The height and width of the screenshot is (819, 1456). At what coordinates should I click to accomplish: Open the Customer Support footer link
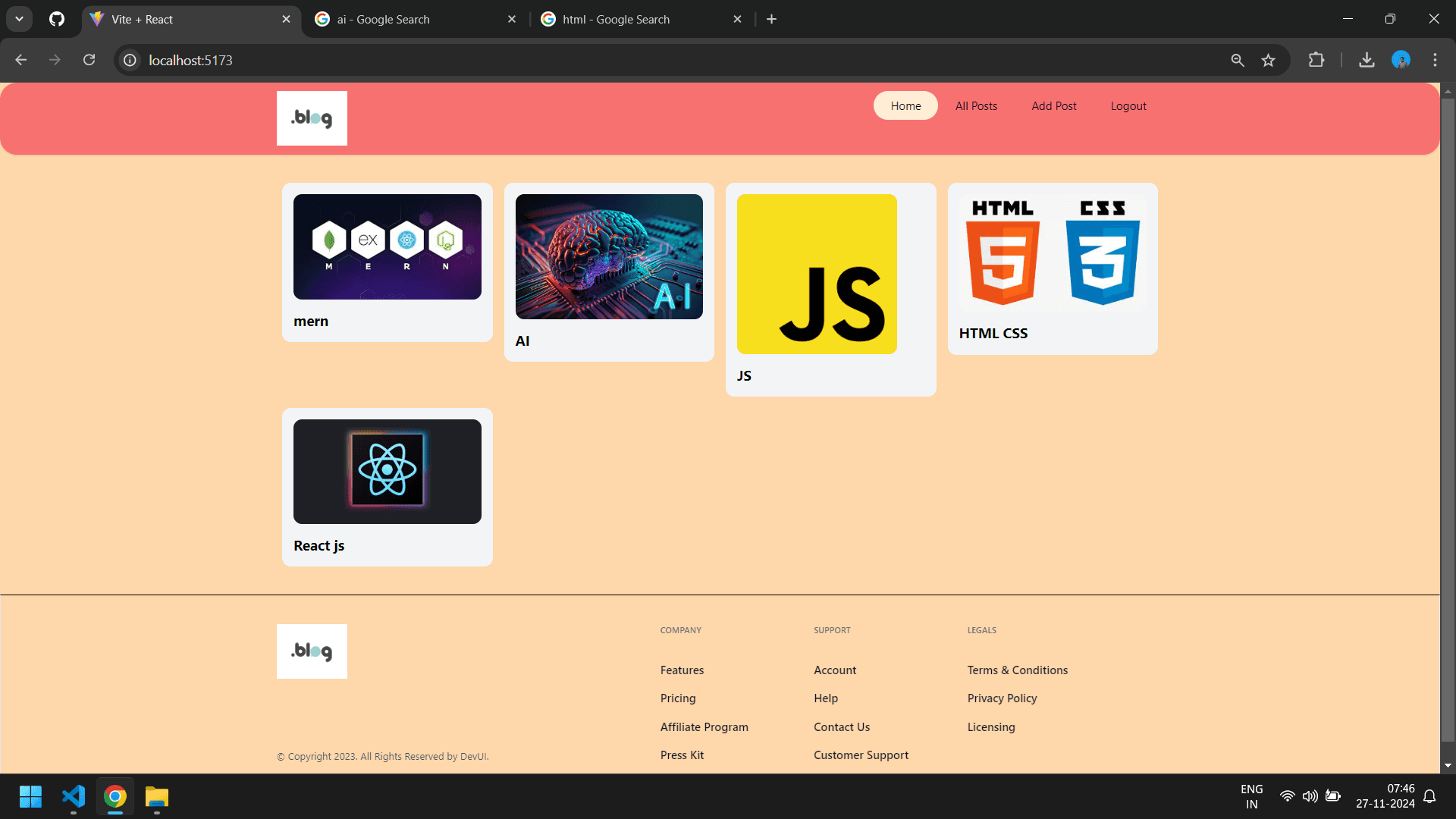861,755
